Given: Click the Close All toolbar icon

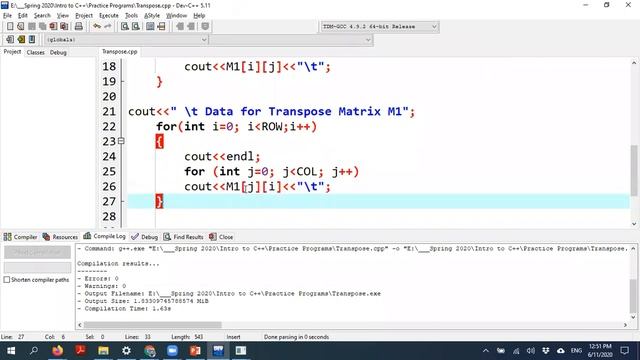Looking at the screenshot, I should point(64,27).
